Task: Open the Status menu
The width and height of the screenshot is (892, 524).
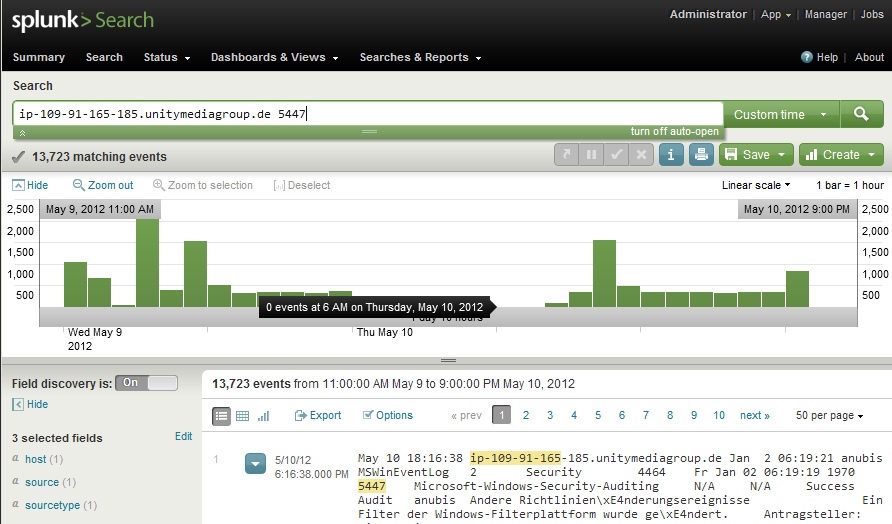Action: [x=167, y=57]
